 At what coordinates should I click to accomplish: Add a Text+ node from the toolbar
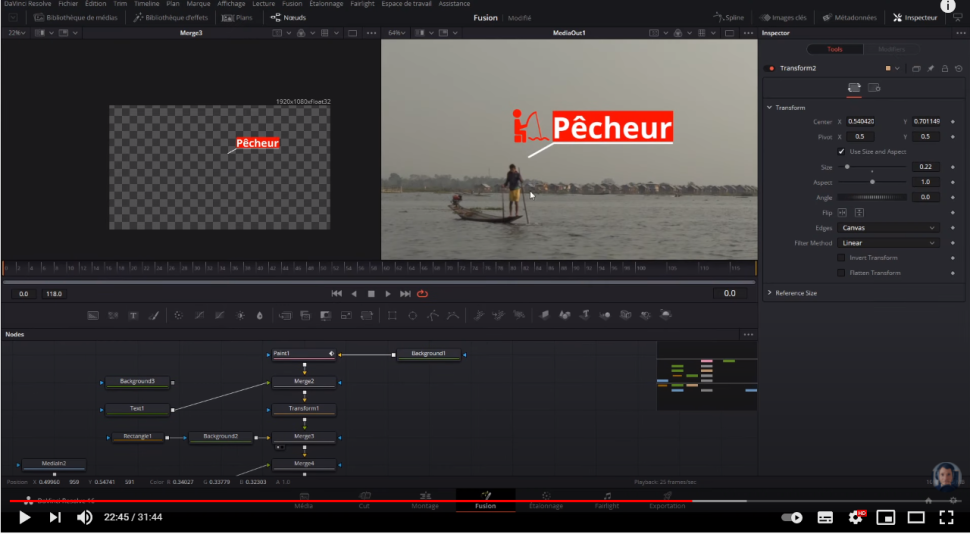[x=133, y=316]
